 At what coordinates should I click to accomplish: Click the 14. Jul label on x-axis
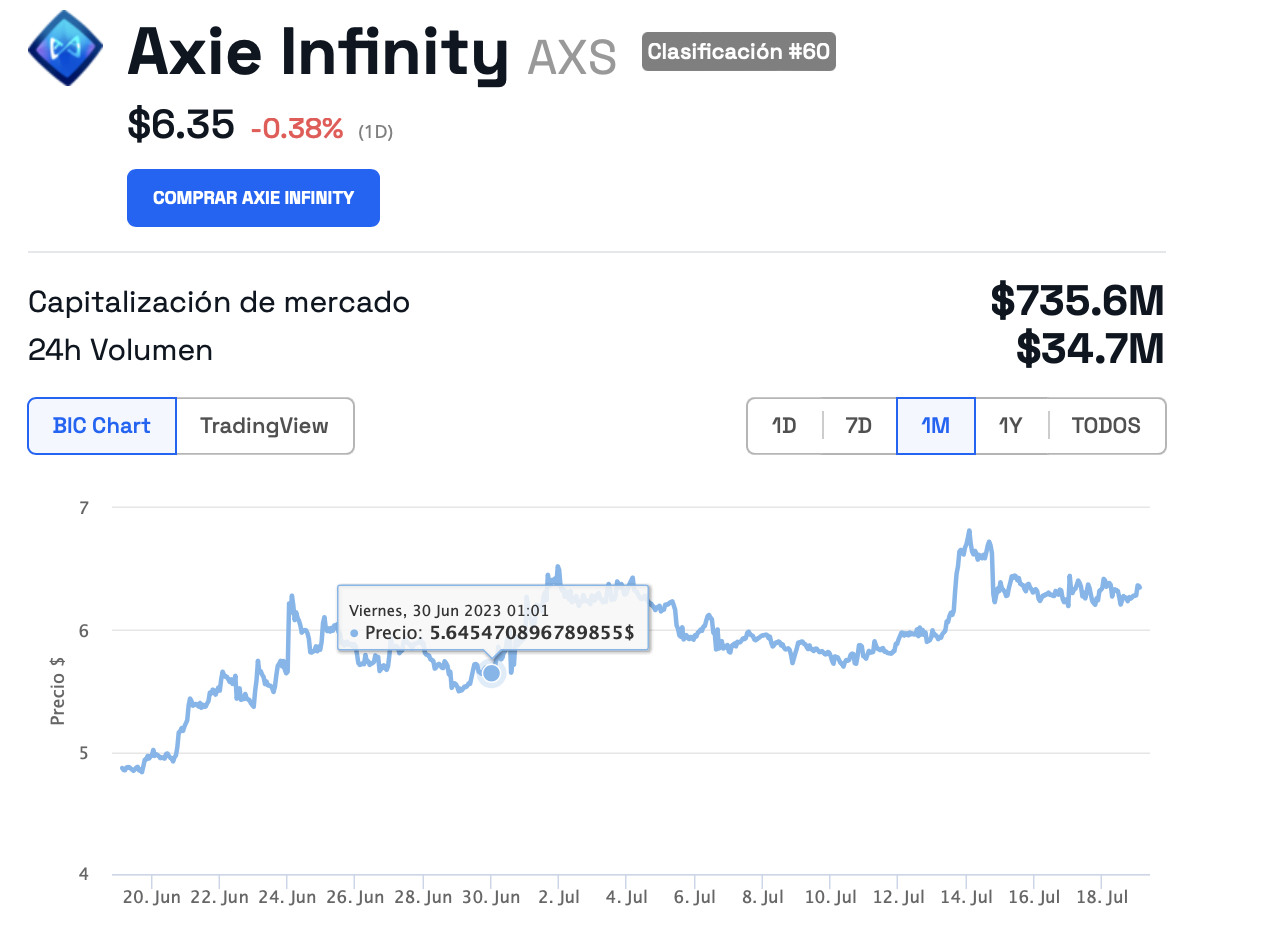tap(969, 898)
